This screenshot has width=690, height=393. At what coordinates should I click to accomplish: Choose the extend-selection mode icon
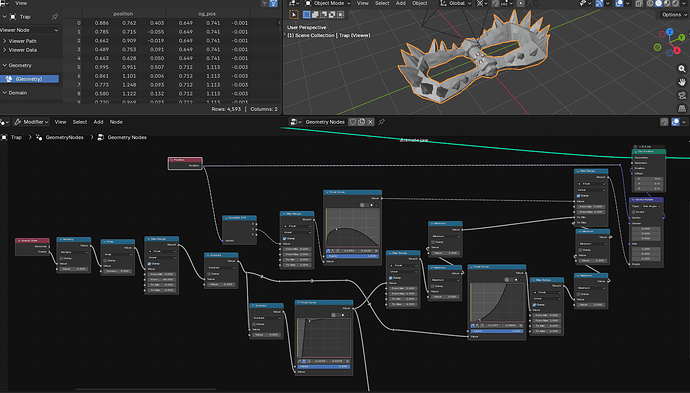[315, 15]
